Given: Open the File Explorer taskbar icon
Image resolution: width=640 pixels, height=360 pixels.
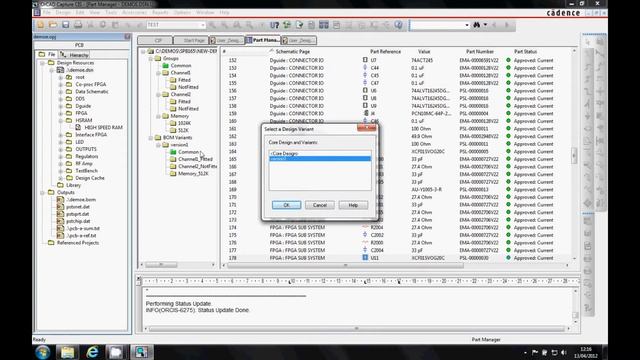Looking at the screenshot, I should 68,352.
